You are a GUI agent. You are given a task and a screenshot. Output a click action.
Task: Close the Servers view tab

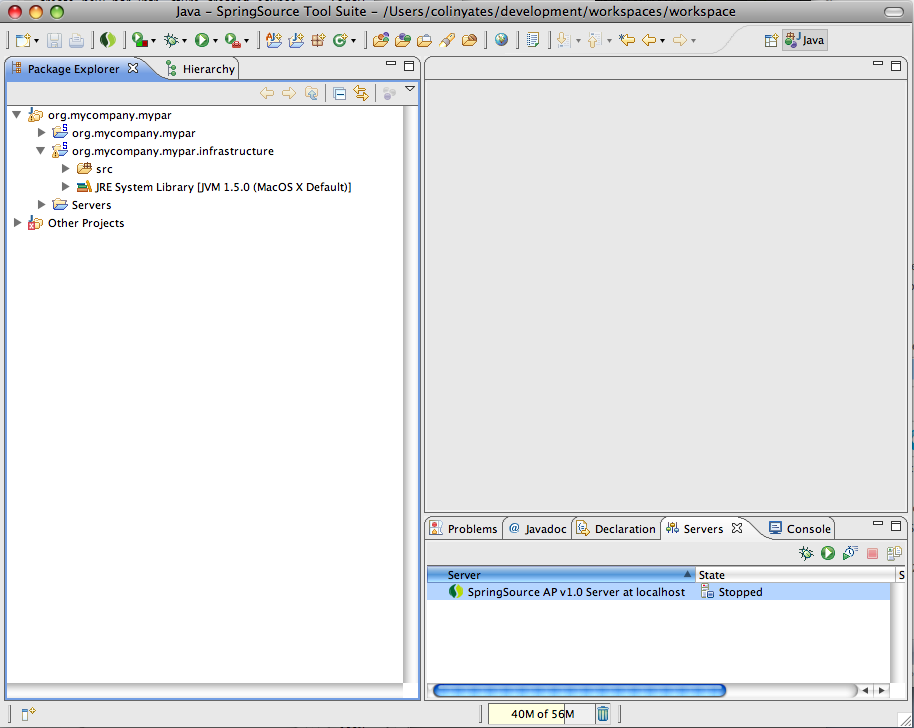737,528
